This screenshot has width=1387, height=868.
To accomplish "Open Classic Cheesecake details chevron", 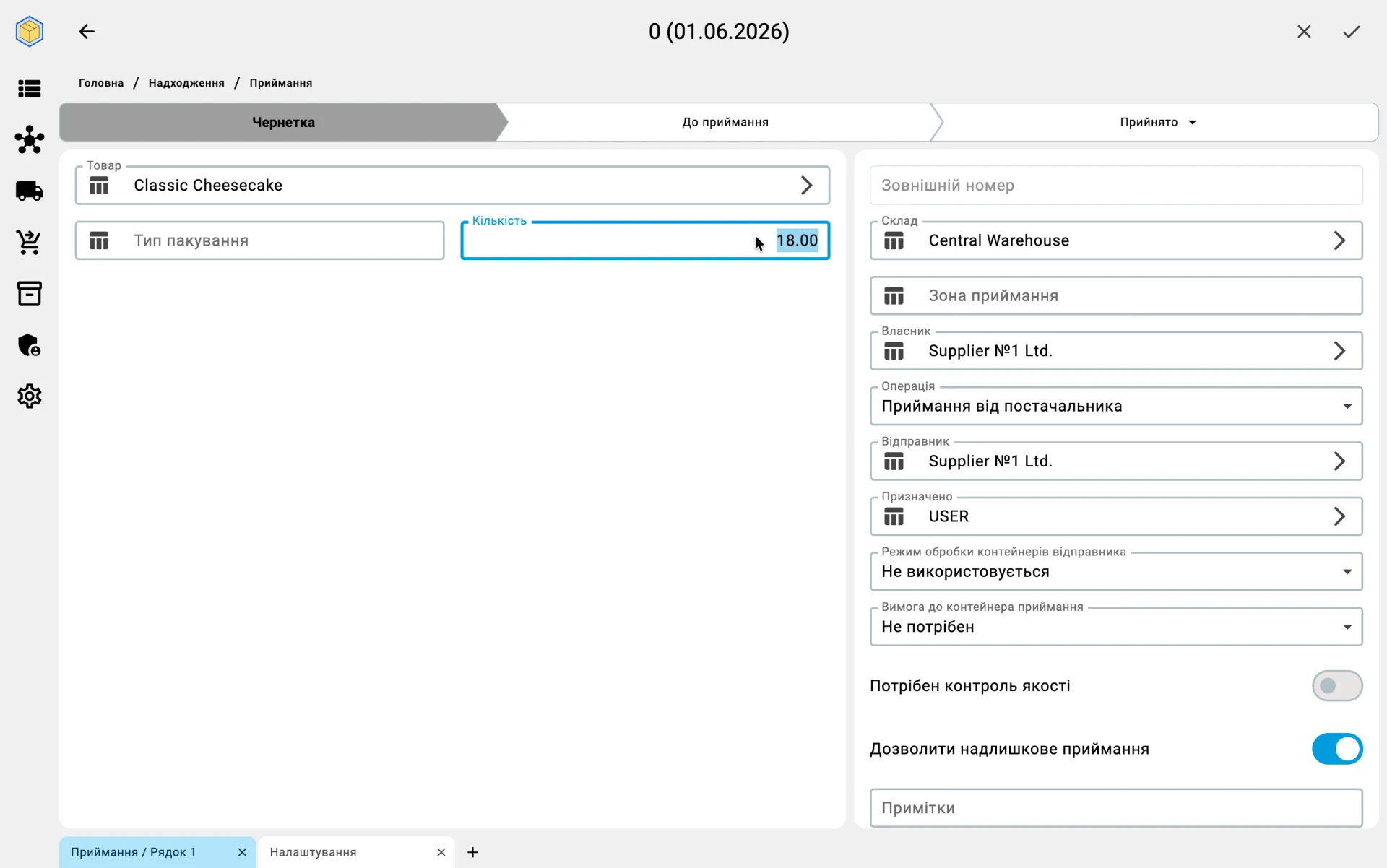I will click(x=807, y=186).
